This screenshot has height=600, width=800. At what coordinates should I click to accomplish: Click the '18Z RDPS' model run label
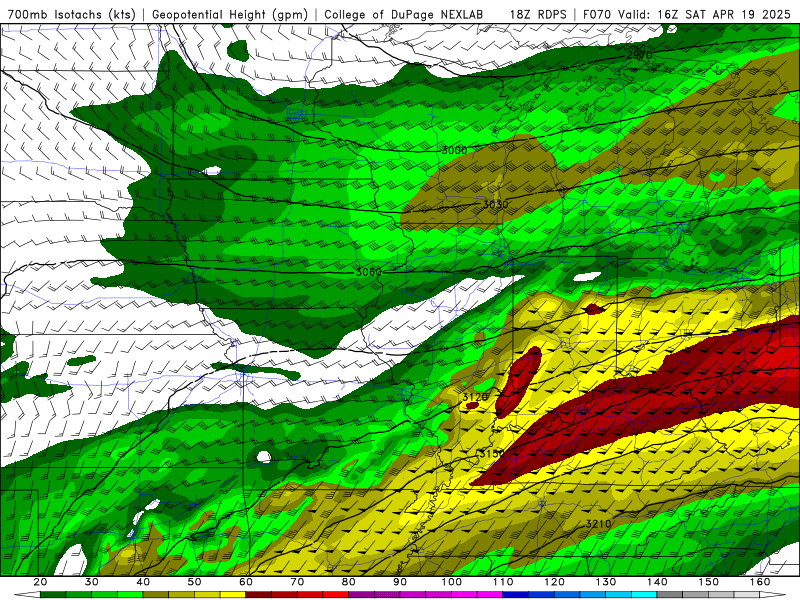pyautogui.click(x=538, y=14)
